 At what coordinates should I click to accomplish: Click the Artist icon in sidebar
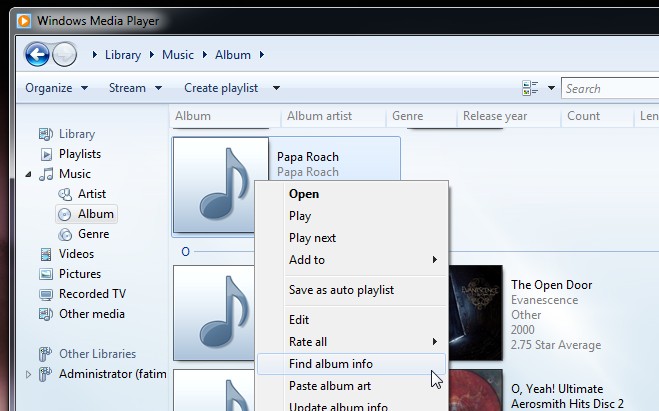coord(65,194)
